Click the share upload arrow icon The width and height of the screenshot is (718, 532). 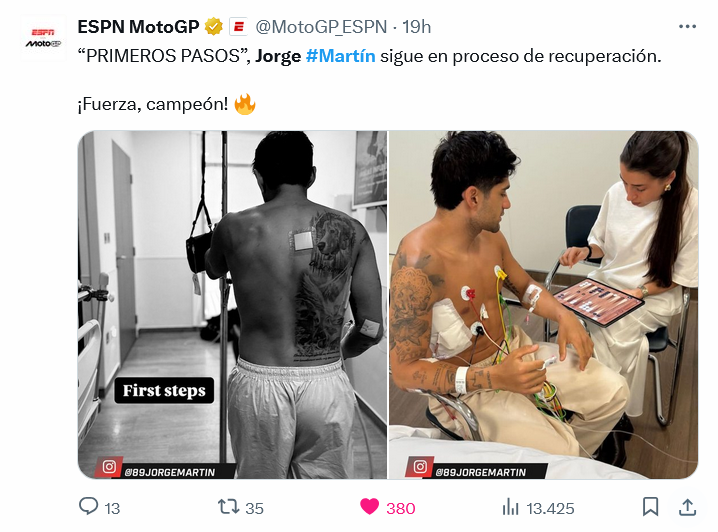pyautogui.click(x=687, y=507)
